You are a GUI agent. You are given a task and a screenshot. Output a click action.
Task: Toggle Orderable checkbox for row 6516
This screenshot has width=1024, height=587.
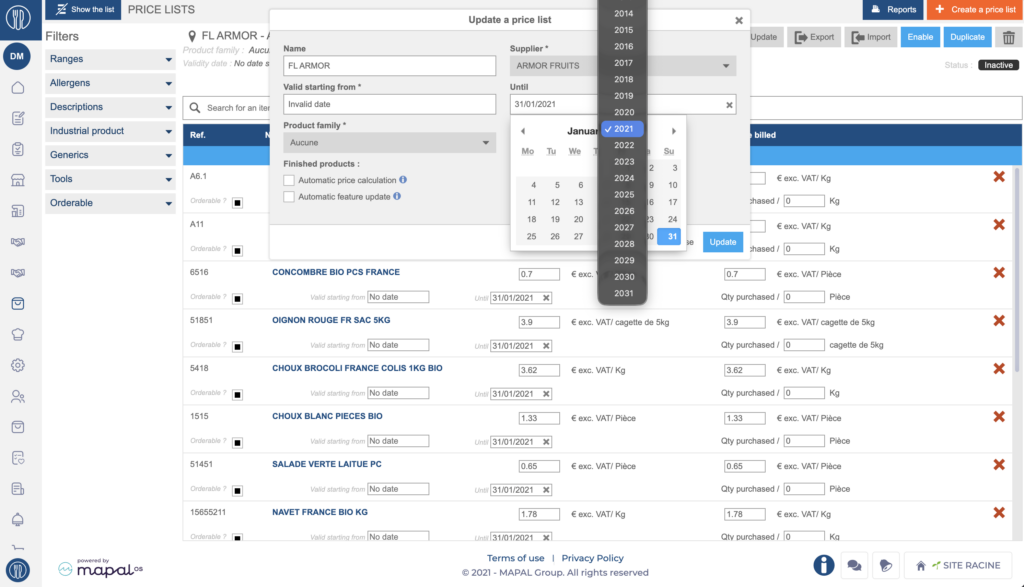point(238,298)
